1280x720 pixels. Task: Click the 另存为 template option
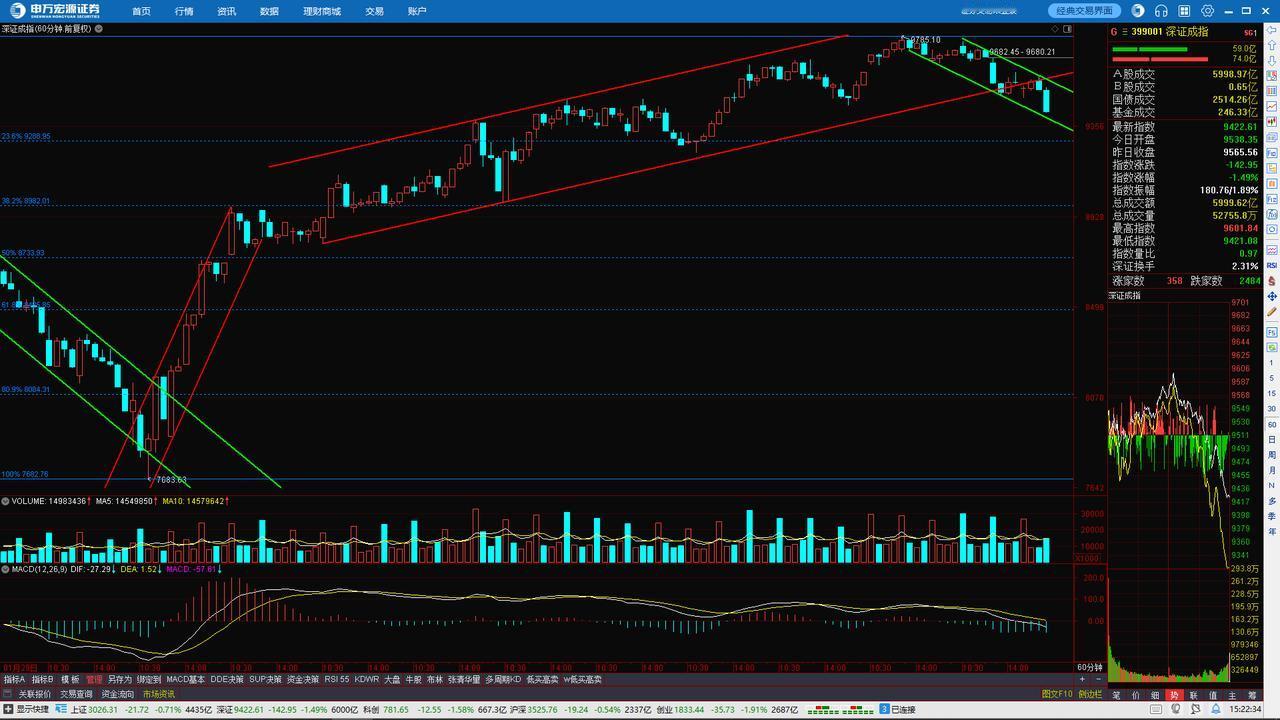coord(120,680)
